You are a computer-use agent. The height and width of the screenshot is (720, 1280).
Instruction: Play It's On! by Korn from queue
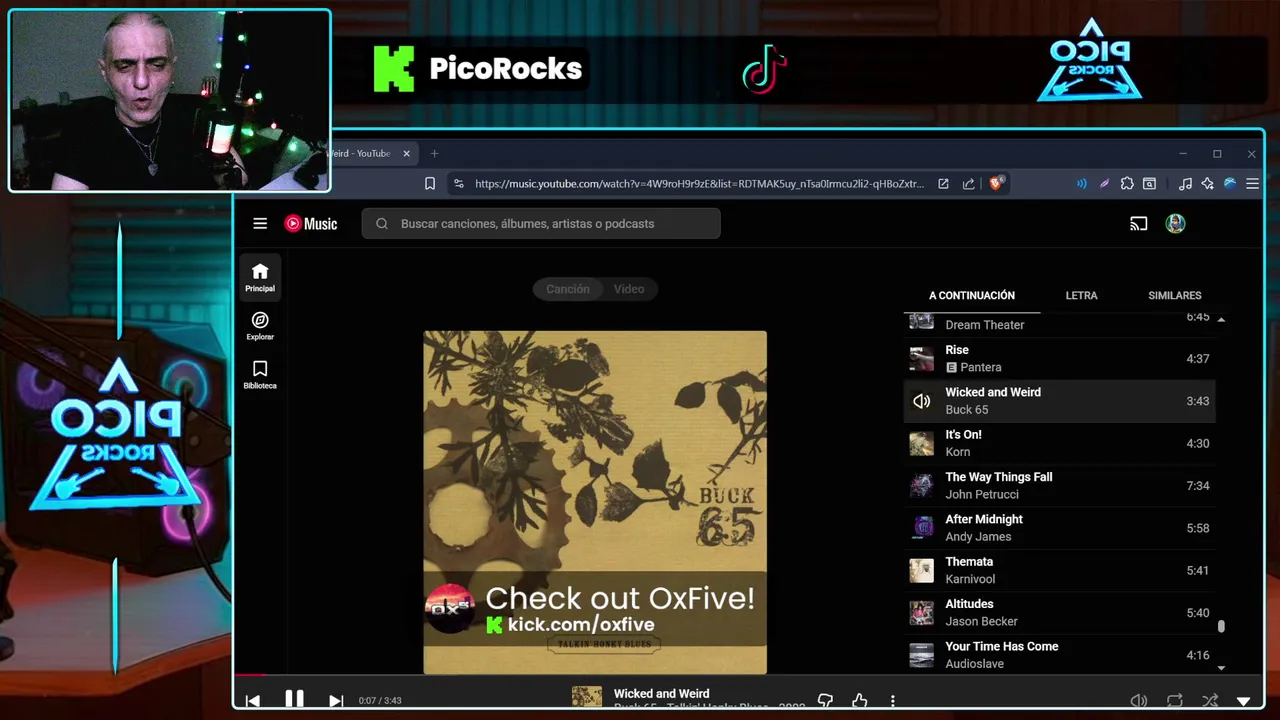point(1059,443)
